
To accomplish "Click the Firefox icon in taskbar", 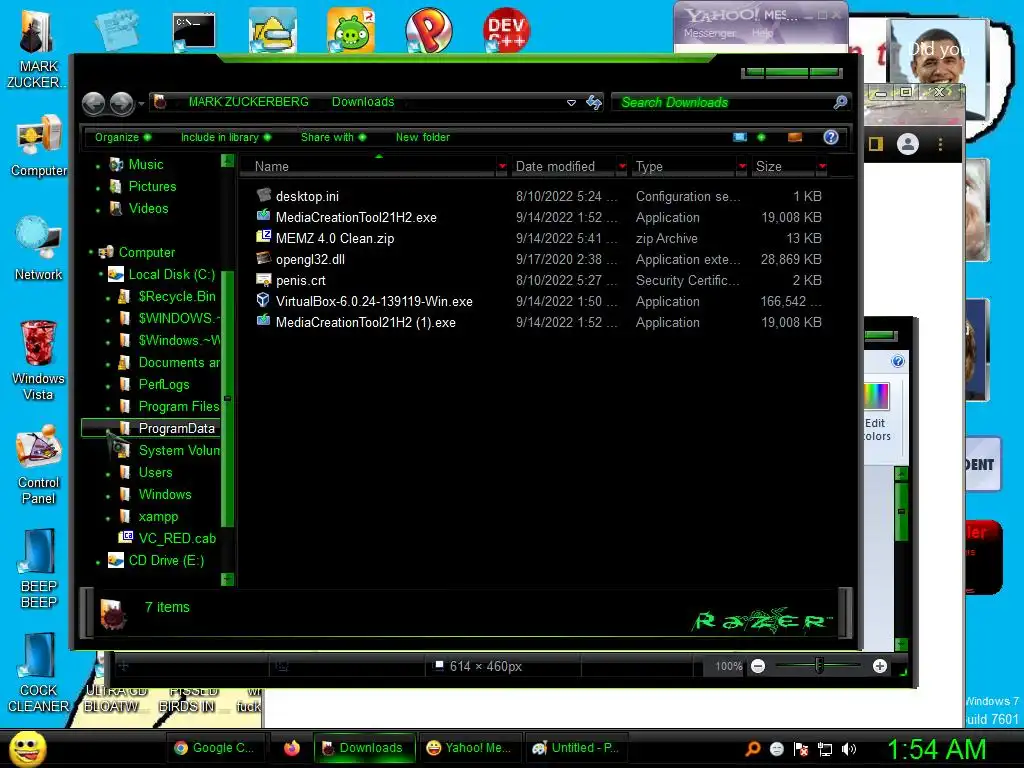I will click(x=292, y=748).
